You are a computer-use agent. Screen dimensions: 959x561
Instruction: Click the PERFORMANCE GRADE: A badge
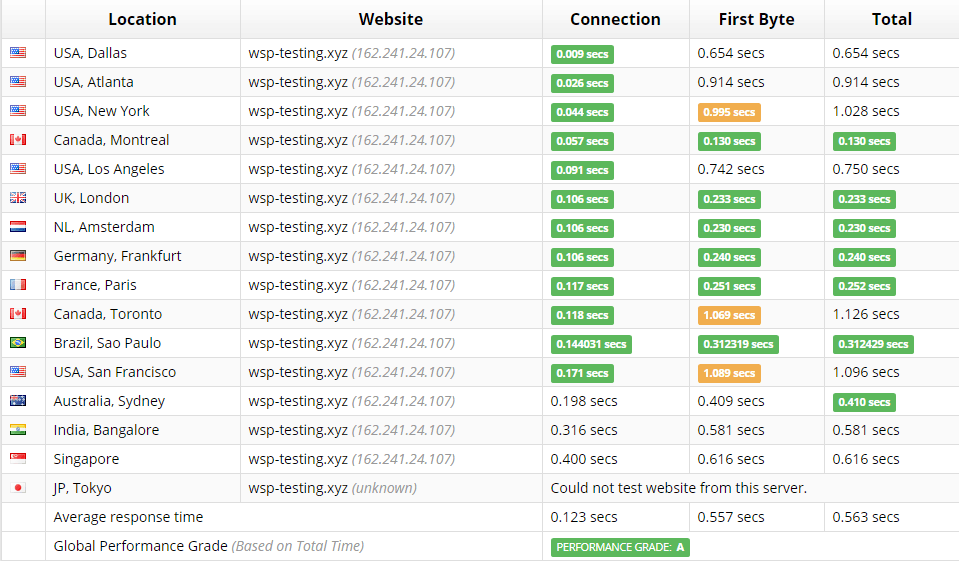pos(620,547)
